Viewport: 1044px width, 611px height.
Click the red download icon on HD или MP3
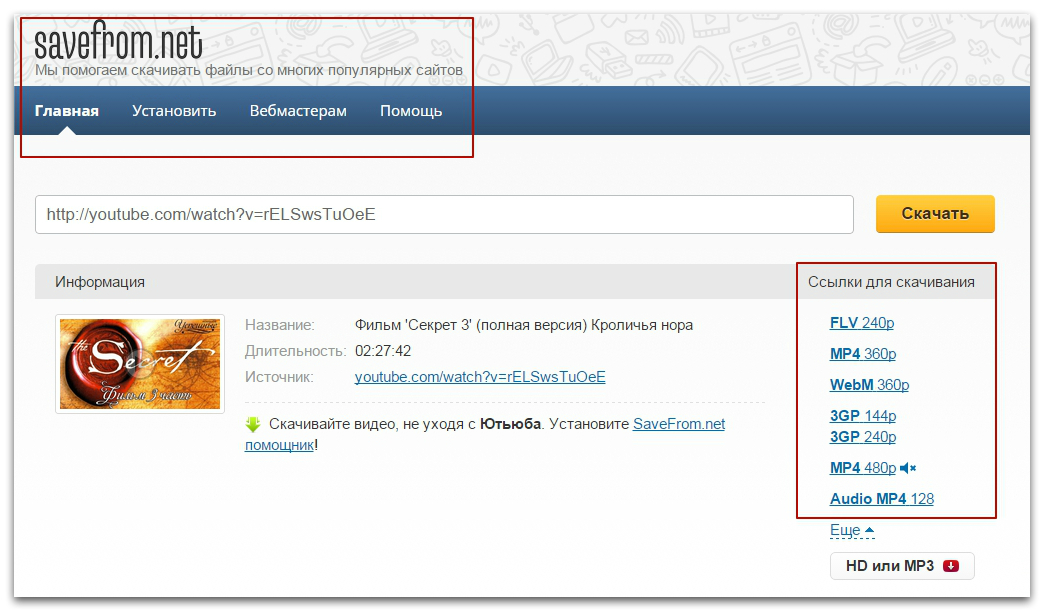[x=951, y=566]
